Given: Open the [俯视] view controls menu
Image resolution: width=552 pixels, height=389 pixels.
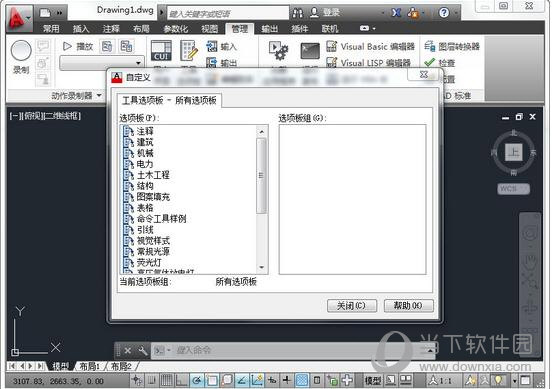Looking at the screenshot, I should coord(32,116).
